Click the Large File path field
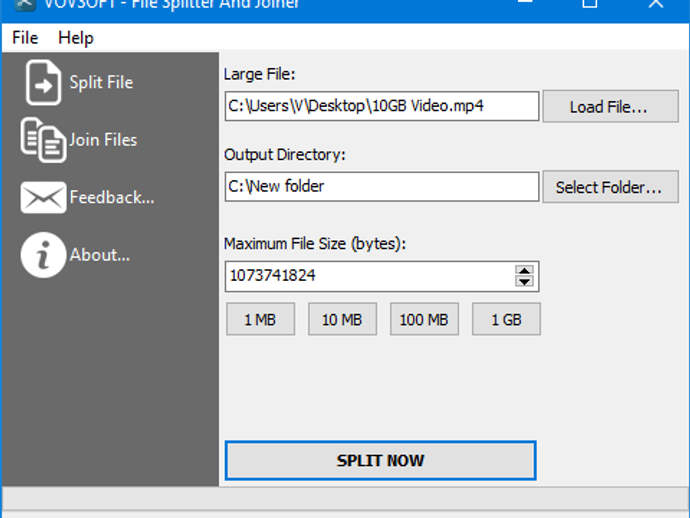Viewport: 690px width, 518px height. [382, 106]
